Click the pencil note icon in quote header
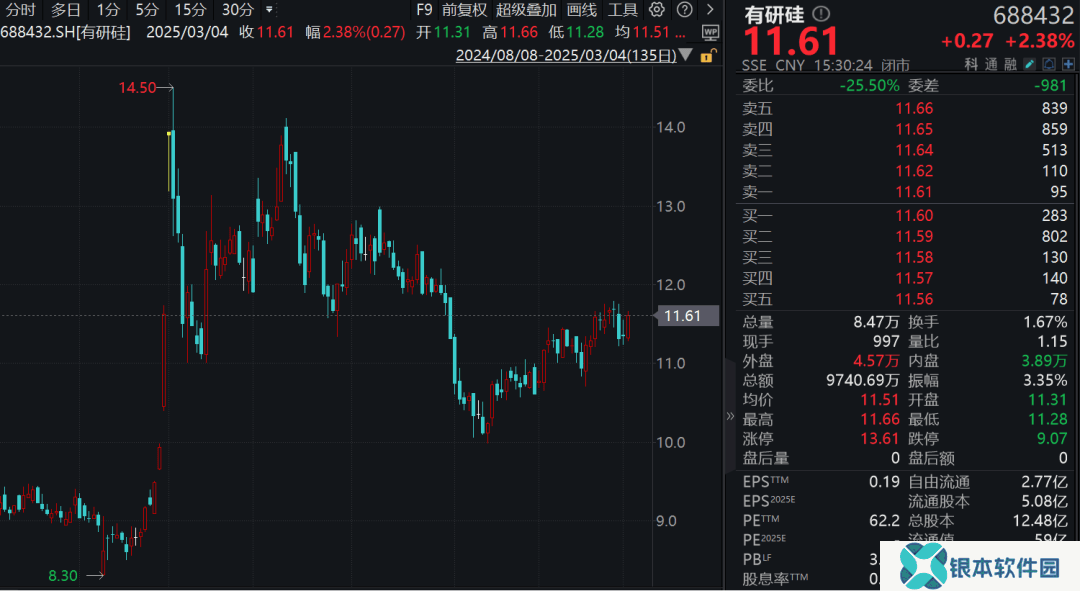Image resolution: width=1080 pixels, height=591 pixels. pos(1030,64)
